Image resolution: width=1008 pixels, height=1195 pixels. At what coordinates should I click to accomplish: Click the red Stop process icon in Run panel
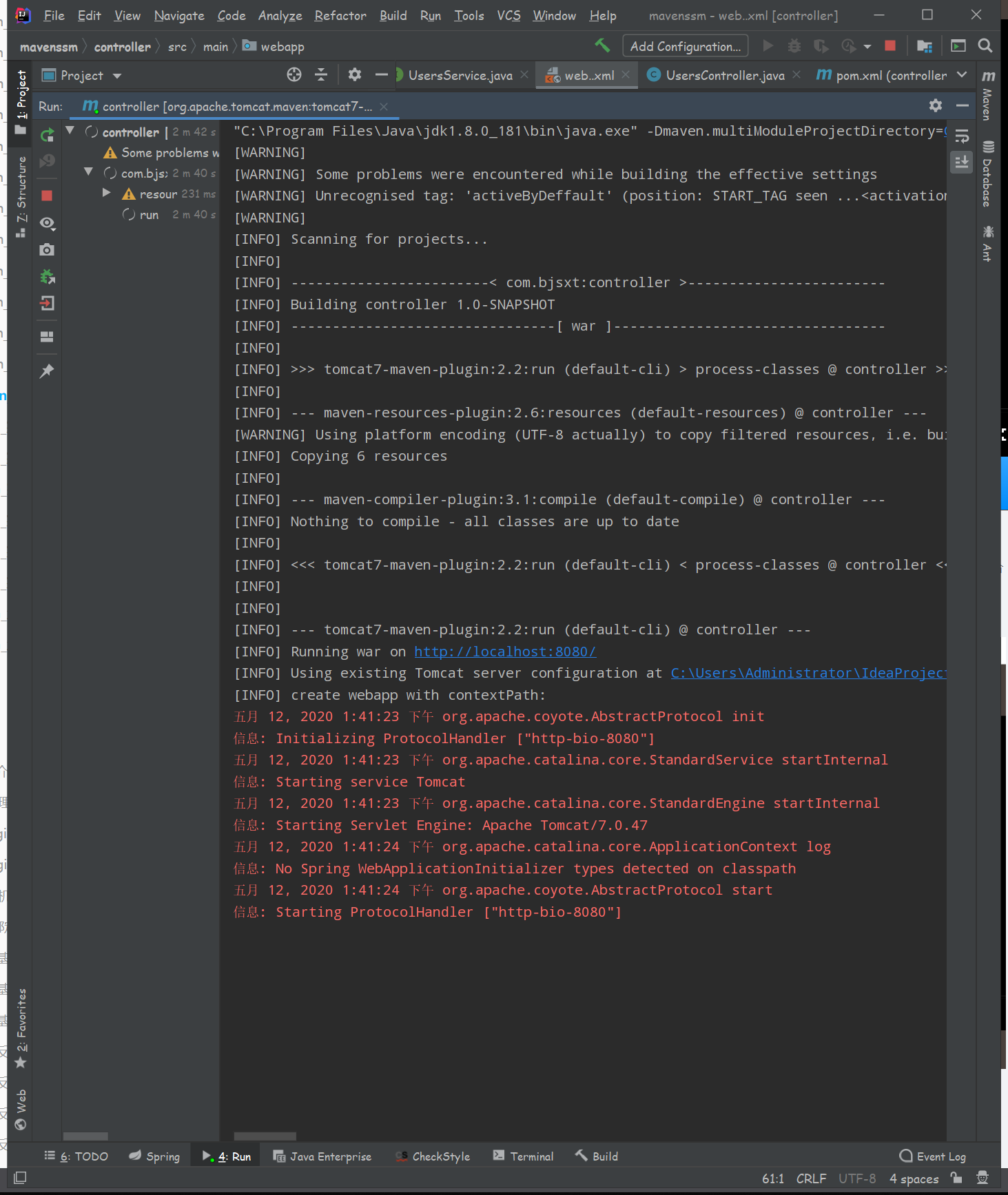click(x=47, y=196)
